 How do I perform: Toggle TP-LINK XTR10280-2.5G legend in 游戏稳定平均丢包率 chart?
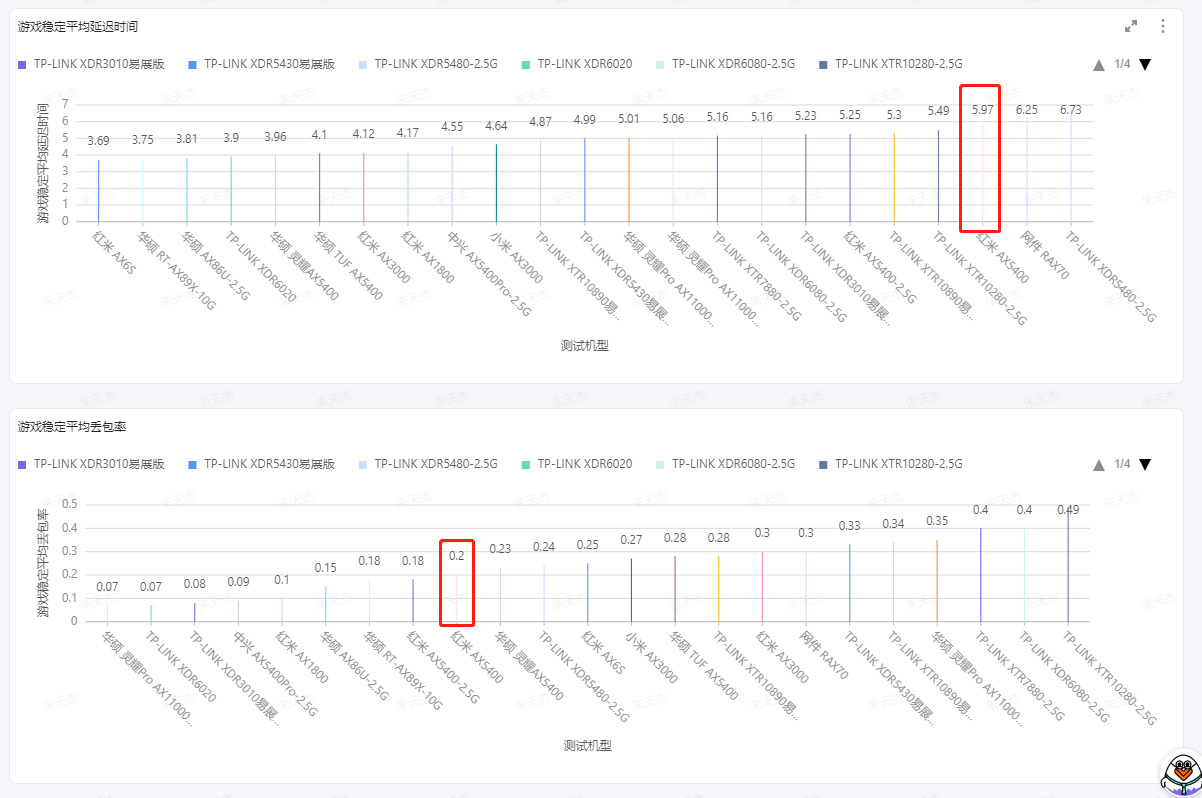[x=890, y=464]
